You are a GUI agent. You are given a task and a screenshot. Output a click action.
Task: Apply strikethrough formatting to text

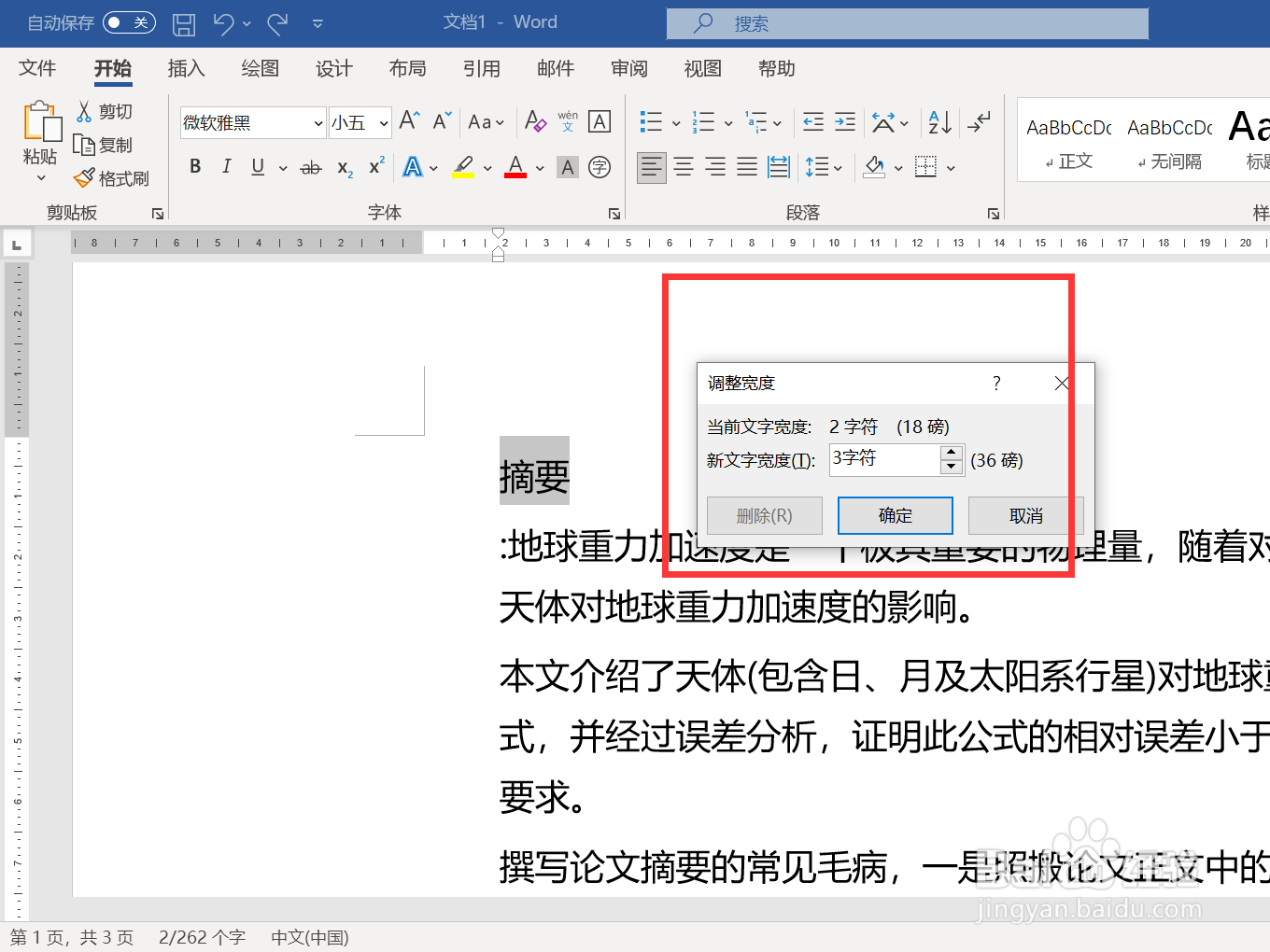pos(311,167)
